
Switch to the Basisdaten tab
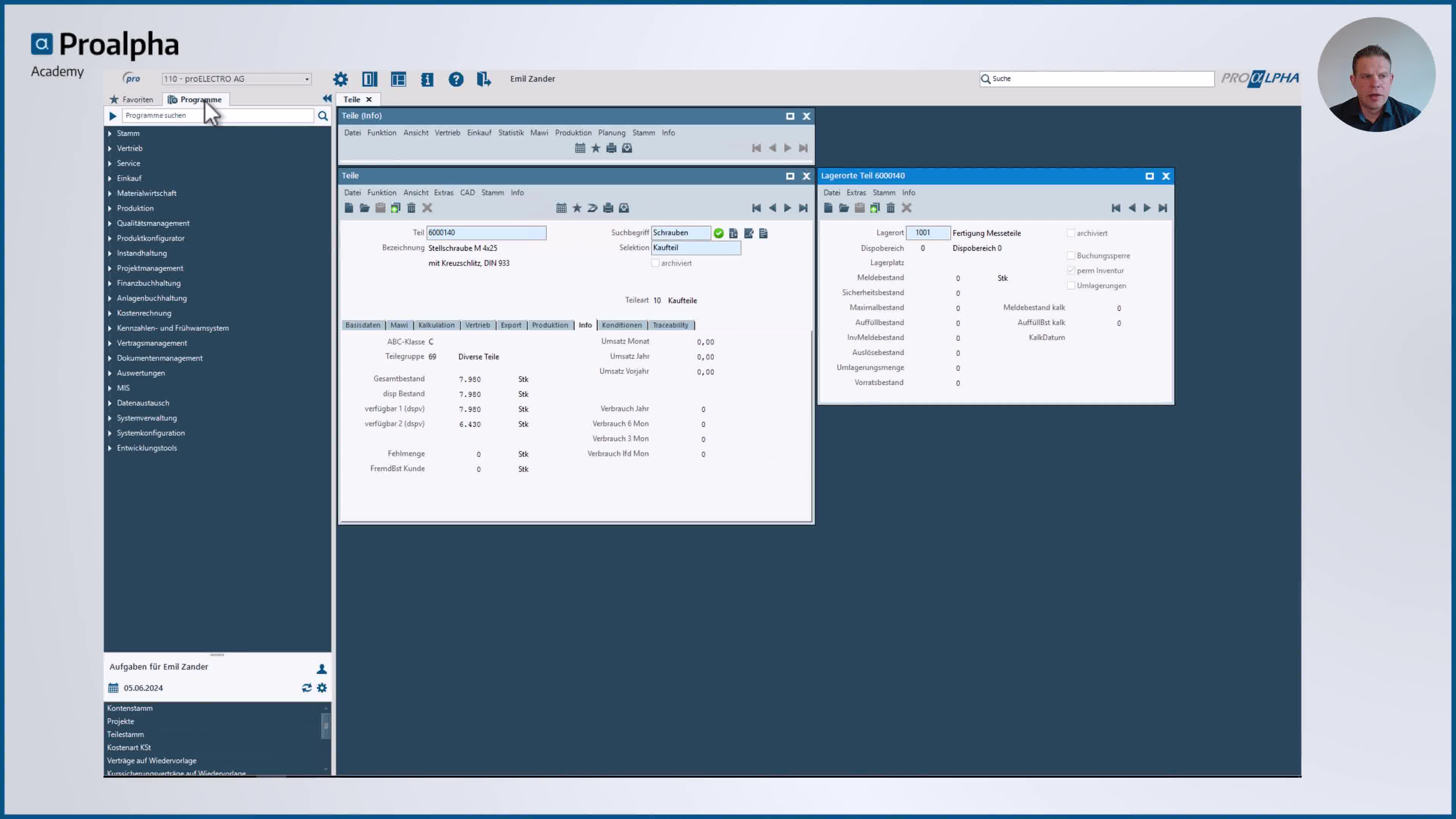pos(363,325)
